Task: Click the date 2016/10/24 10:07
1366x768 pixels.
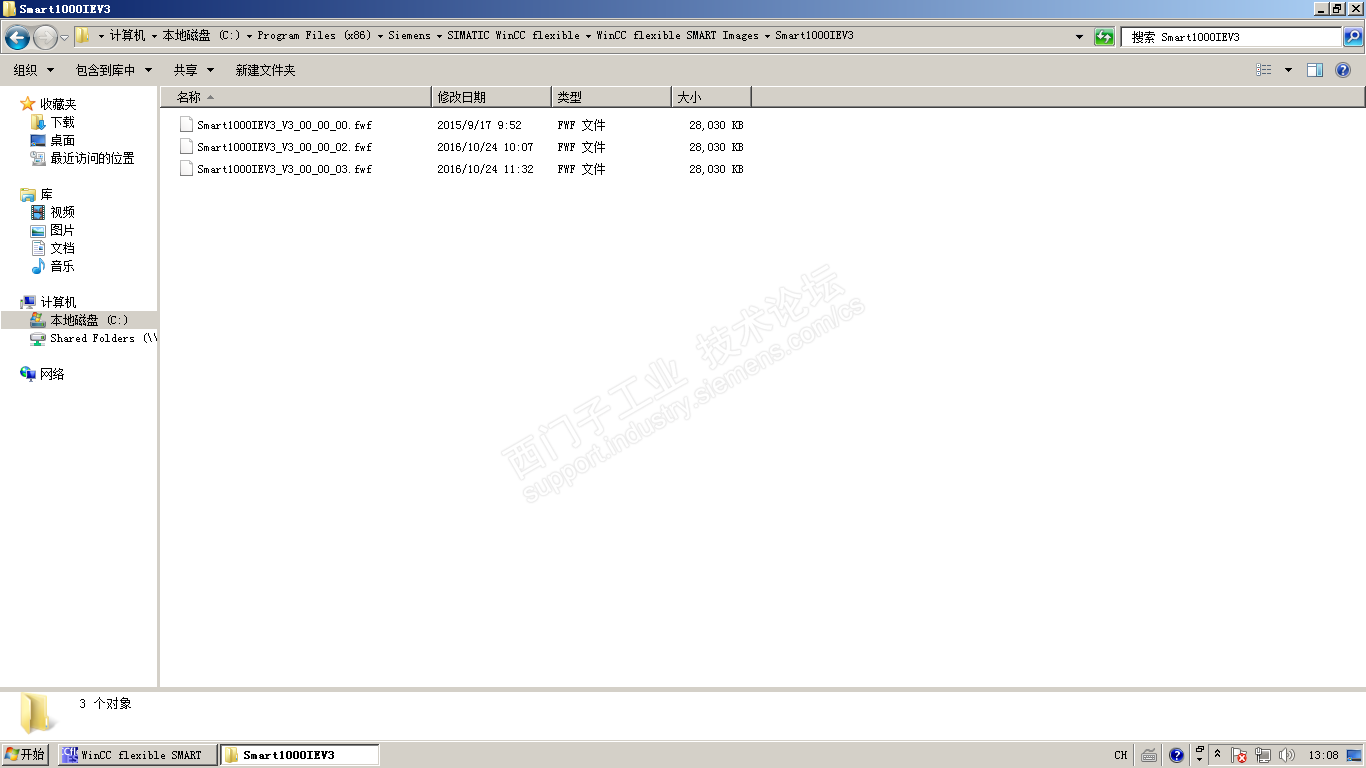Action: [x=485, y=147]
